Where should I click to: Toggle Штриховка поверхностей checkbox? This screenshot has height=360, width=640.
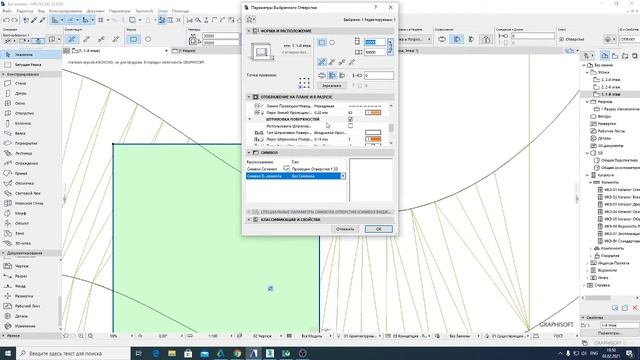350,119
